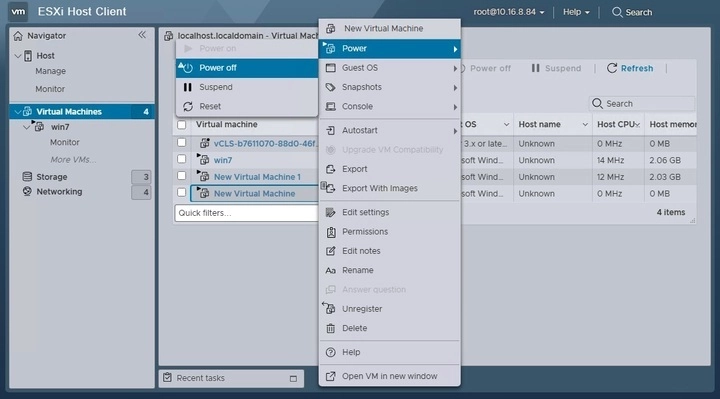Image resolution: width=720 pixels, height=399 pixels.
Task: Select Power off in the Power submenu
Action: point(247,68)
